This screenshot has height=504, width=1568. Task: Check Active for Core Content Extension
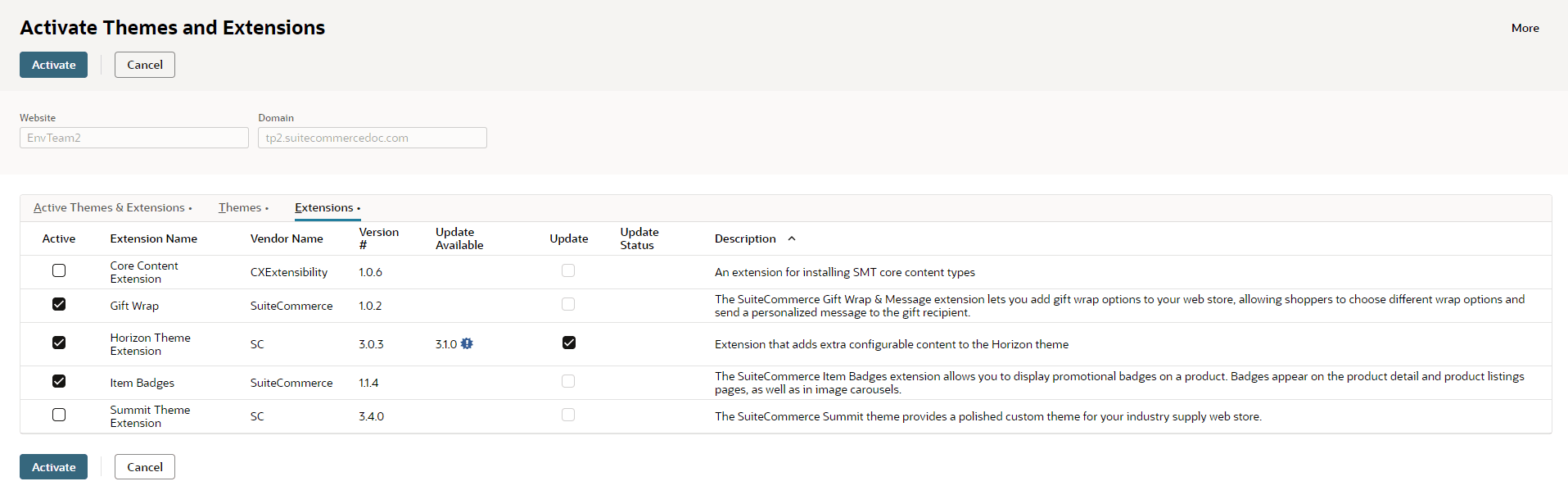coord(59,270)
